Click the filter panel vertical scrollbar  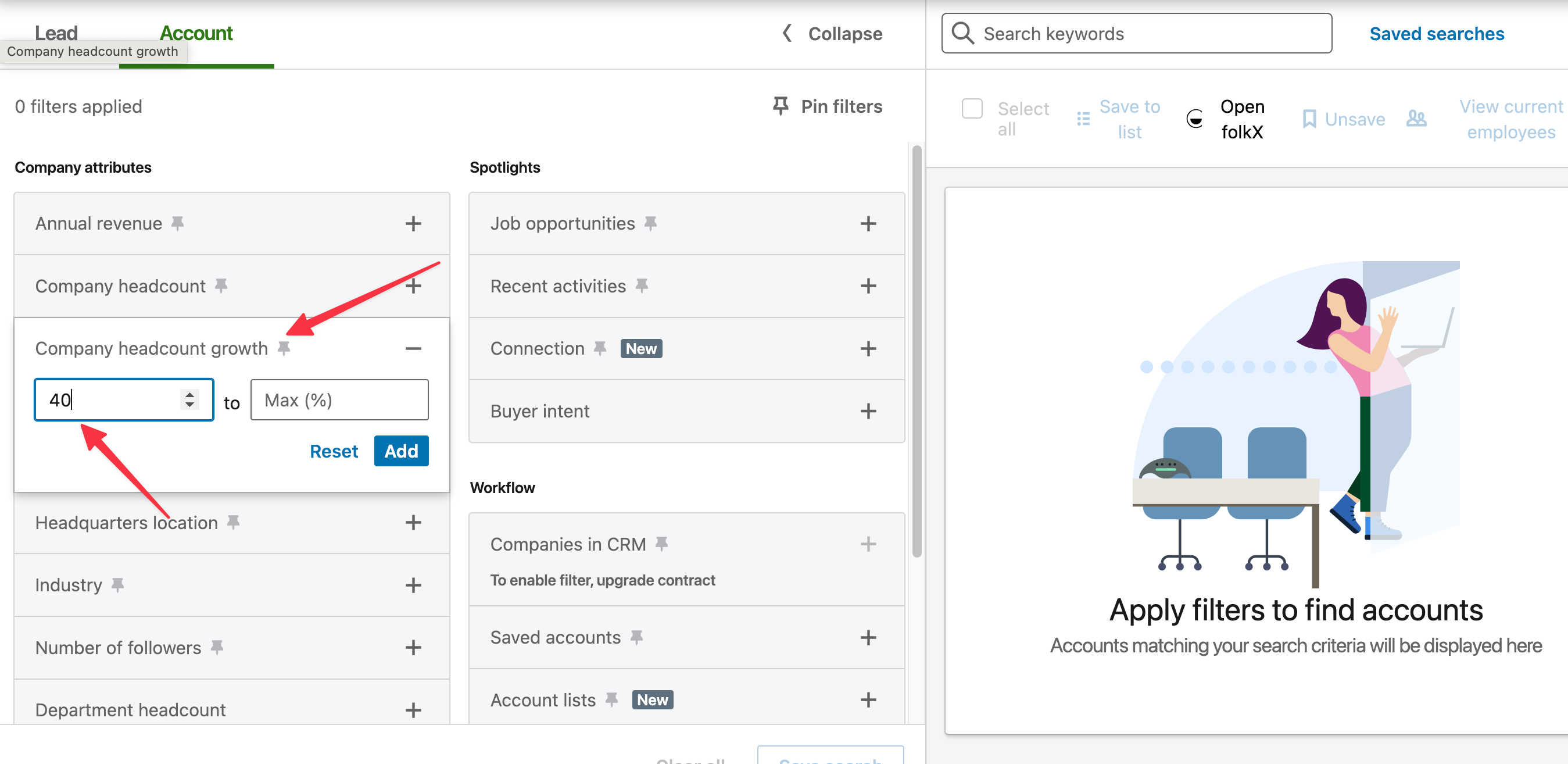(916, 351)
